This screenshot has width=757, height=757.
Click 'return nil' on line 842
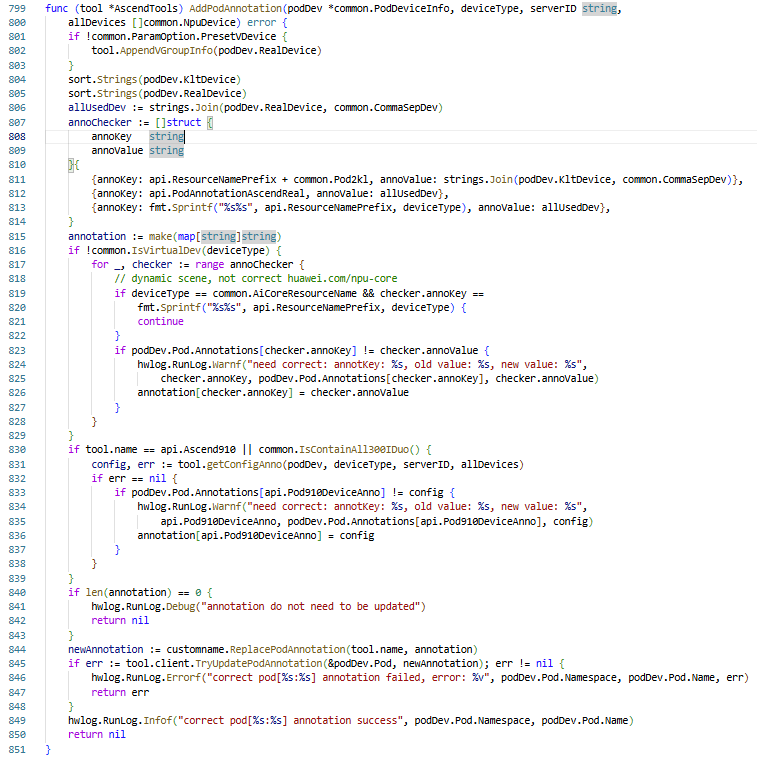120,620
